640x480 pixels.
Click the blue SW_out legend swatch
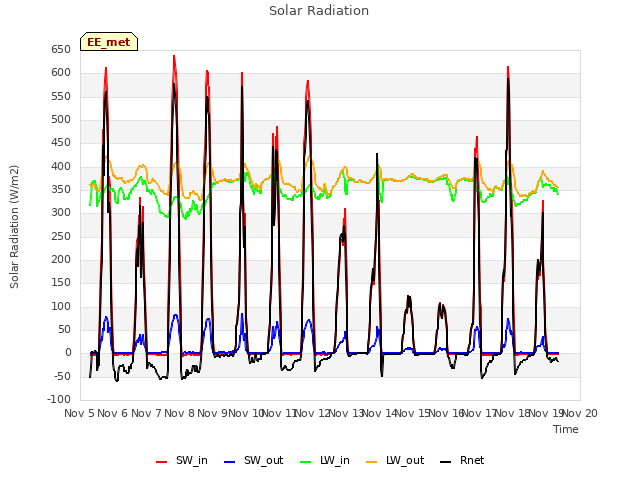pos(230,462)
